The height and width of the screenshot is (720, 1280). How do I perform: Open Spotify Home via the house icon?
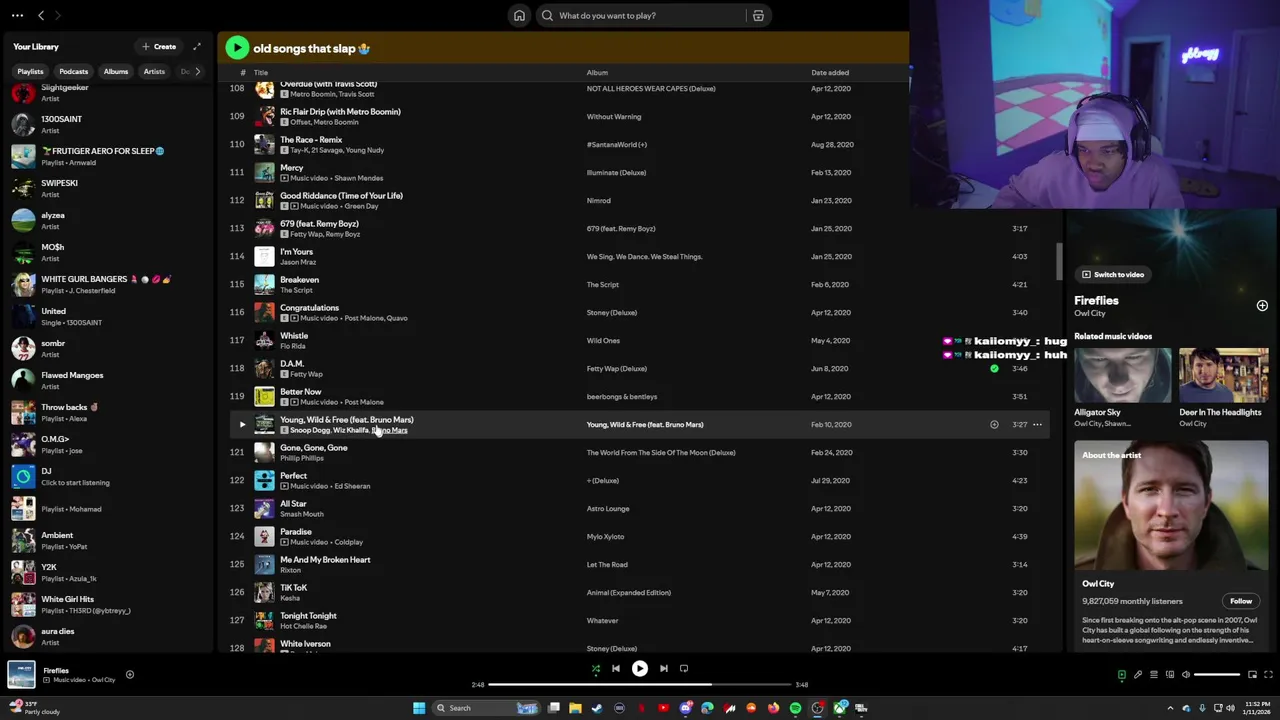pyautogui.click(x=519, y=15)
